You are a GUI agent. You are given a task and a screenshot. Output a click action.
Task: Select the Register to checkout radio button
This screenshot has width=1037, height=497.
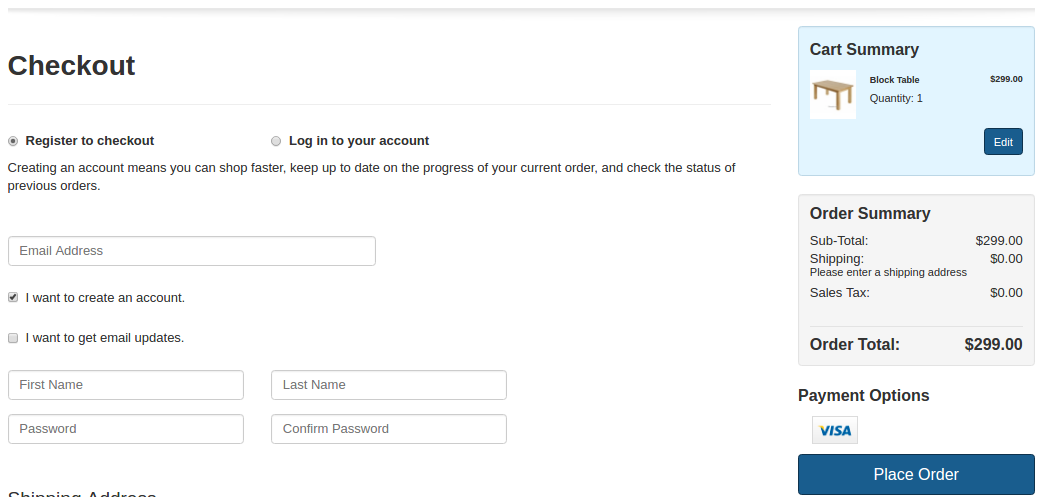pyautogui.click(x=13, y=141)
